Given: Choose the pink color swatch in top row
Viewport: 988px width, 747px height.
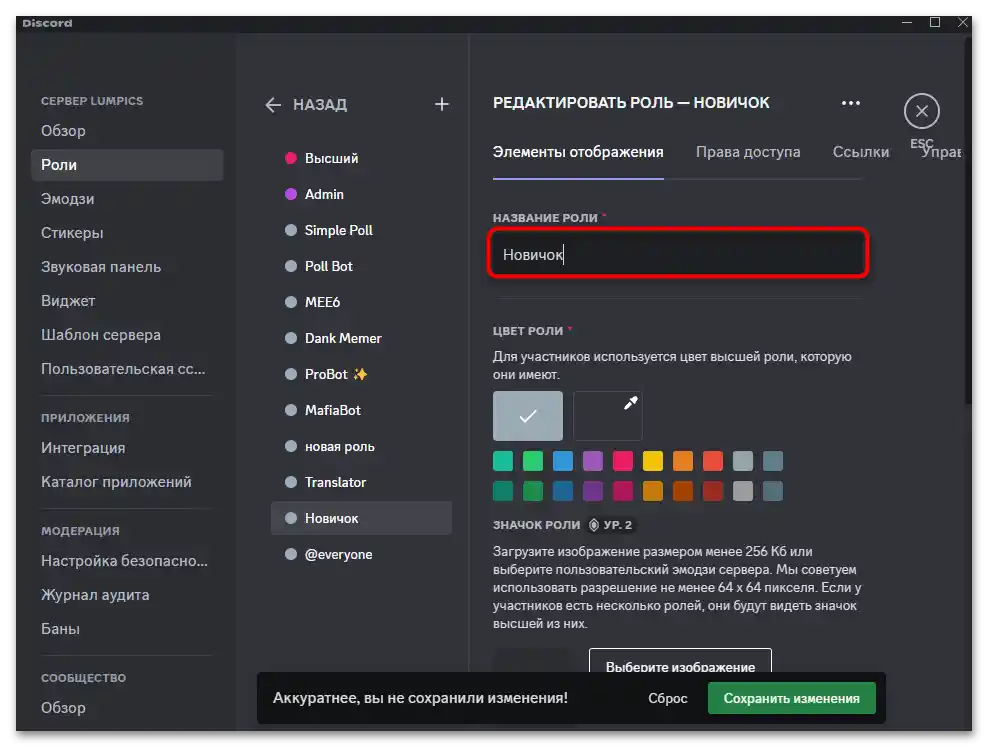Looking at the screenshot, I should (623, 461).
